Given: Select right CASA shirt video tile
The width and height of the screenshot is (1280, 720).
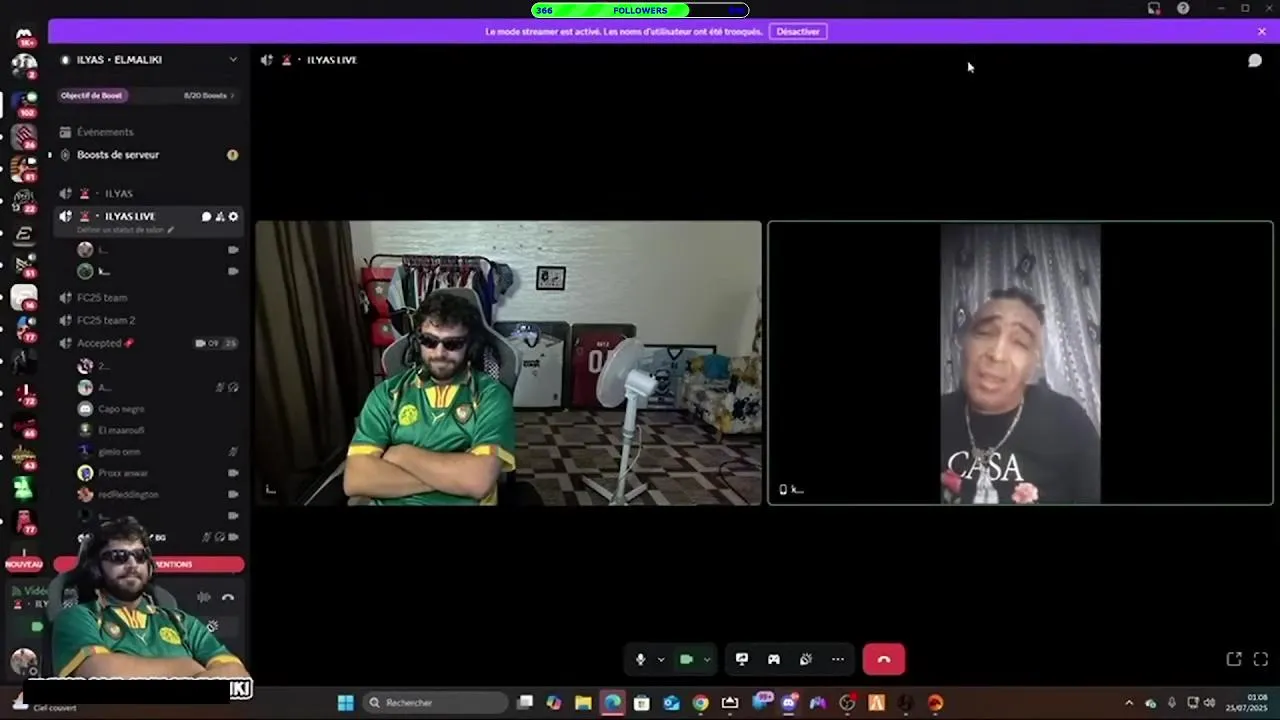Looking at the screenshot, I should coord(1020,363).
